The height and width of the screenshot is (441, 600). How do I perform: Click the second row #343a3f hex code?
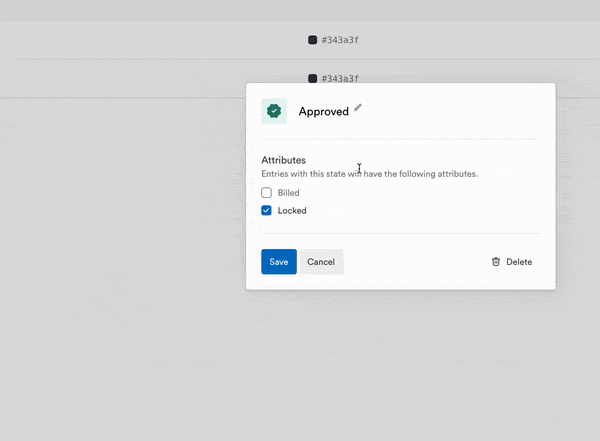tap(340, 78)
